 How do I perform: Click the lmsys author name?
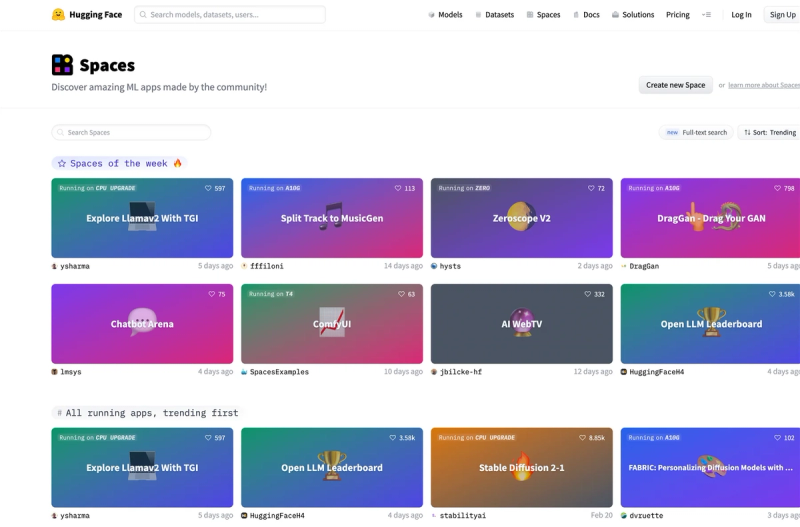coord(71,372)
